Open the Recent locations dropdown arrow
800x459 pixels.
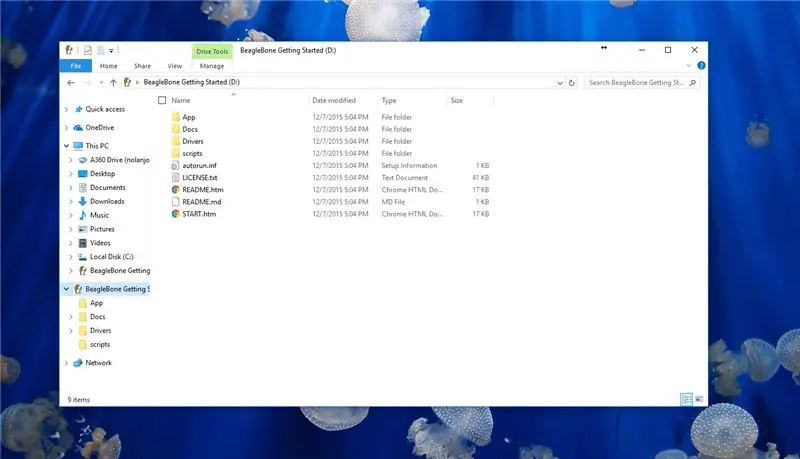pyautogui.click(x=102, y=83)
